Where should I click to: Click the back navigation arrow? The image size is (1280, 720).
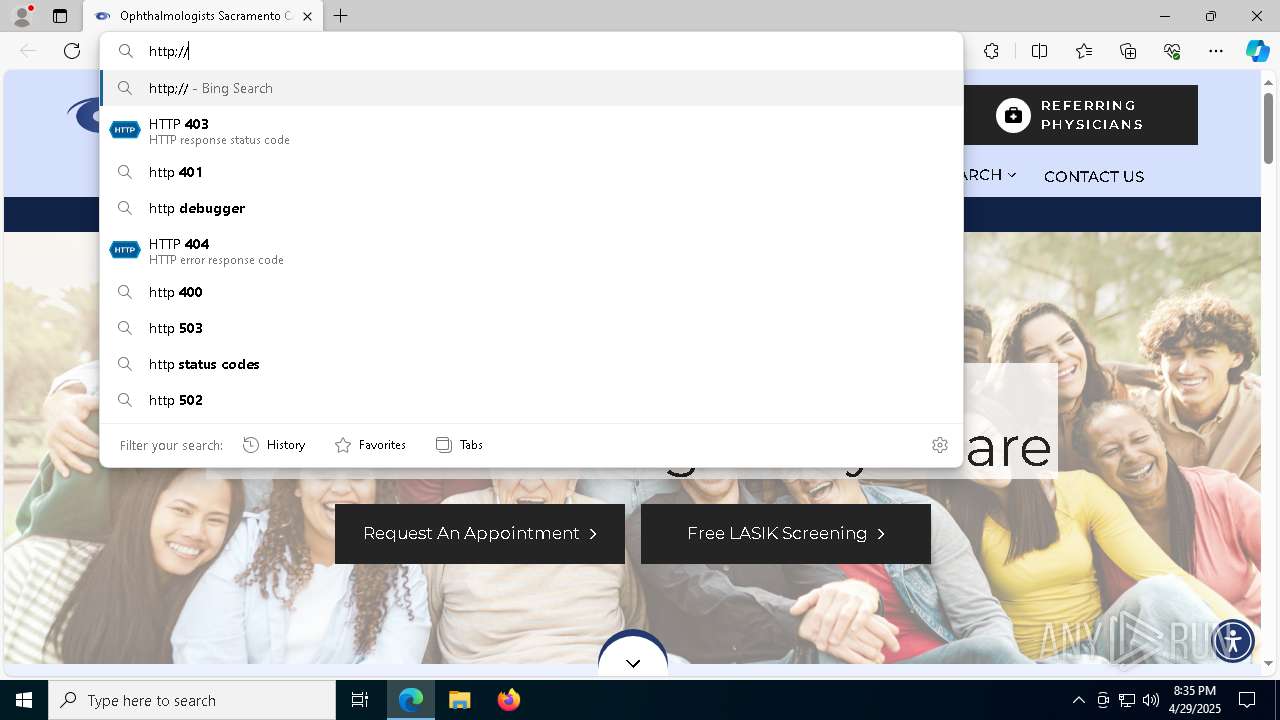28,51
